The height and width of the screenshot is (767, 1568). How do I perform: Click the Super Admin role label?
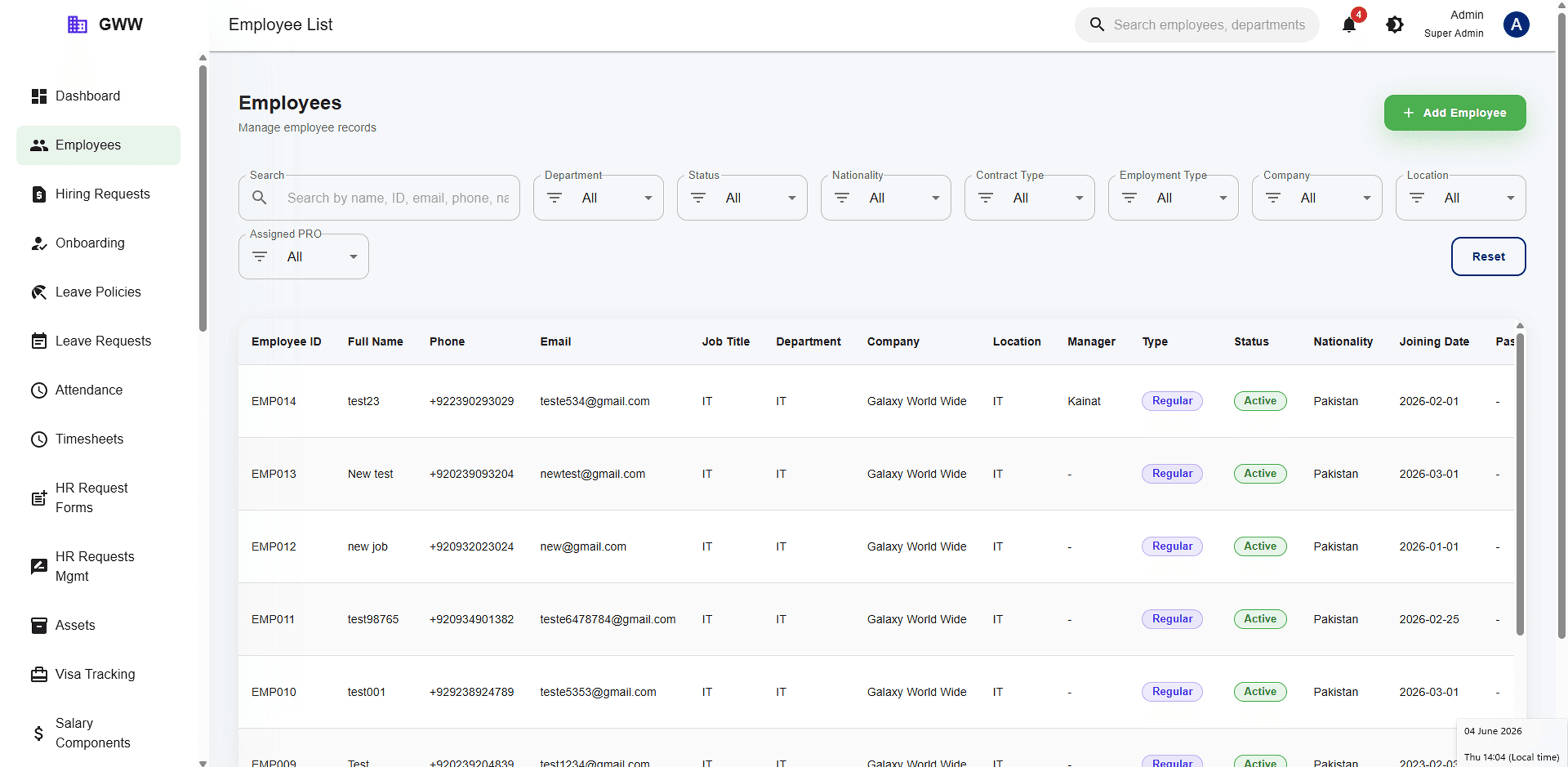[1454, 33]
